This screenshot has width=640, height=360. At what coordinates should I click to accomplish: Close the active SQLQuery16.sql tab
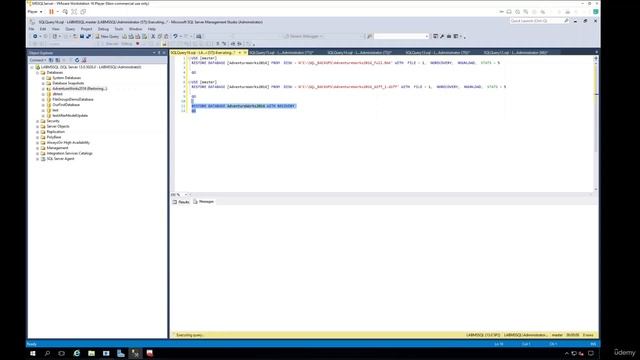click(x=245, y=53)
